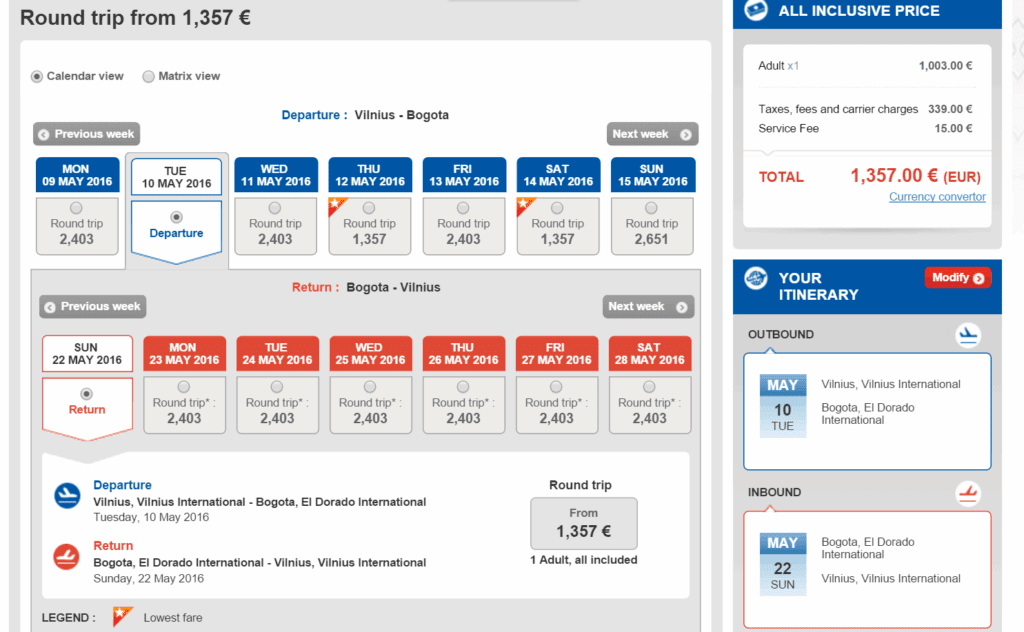
Task: Click the blue departure plane icon in details
Action: coord(67,496)
